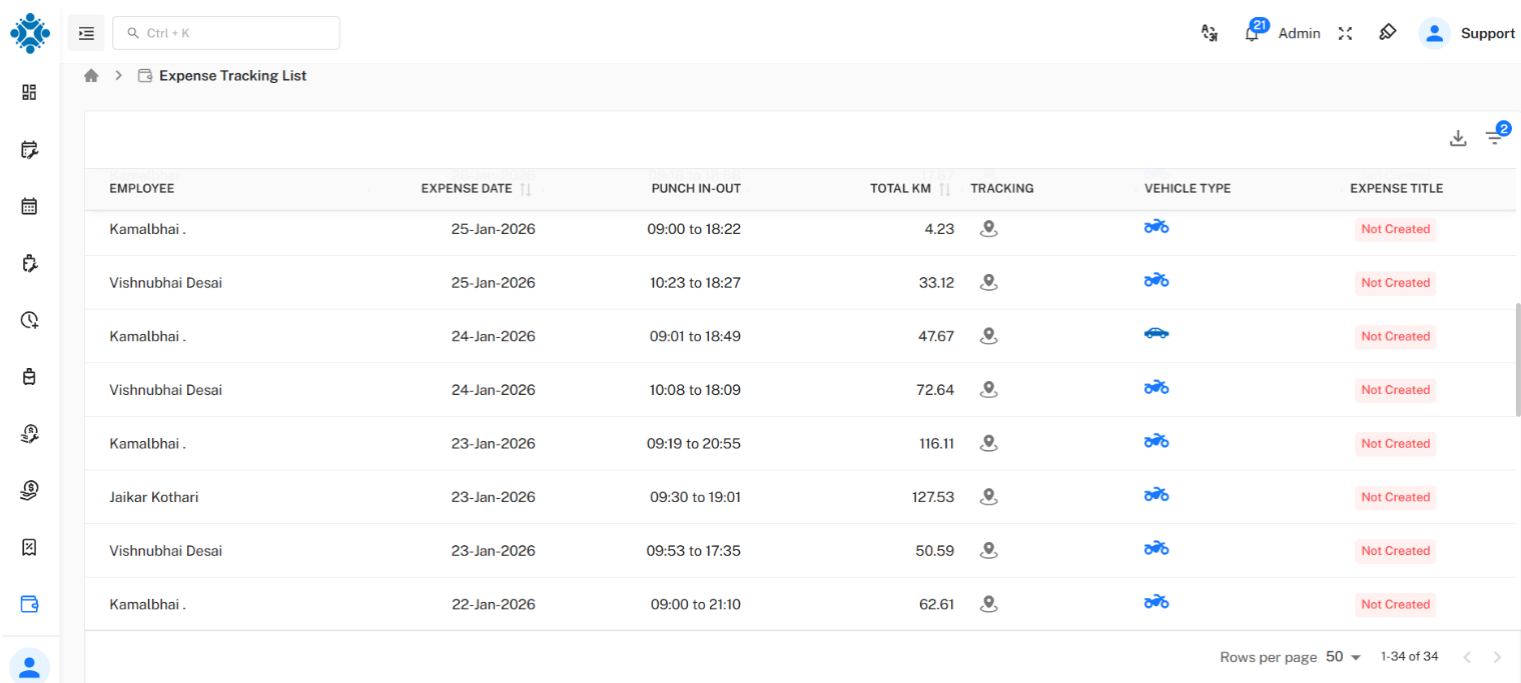Go to home via breadcrumb icon

click(91, 75)
